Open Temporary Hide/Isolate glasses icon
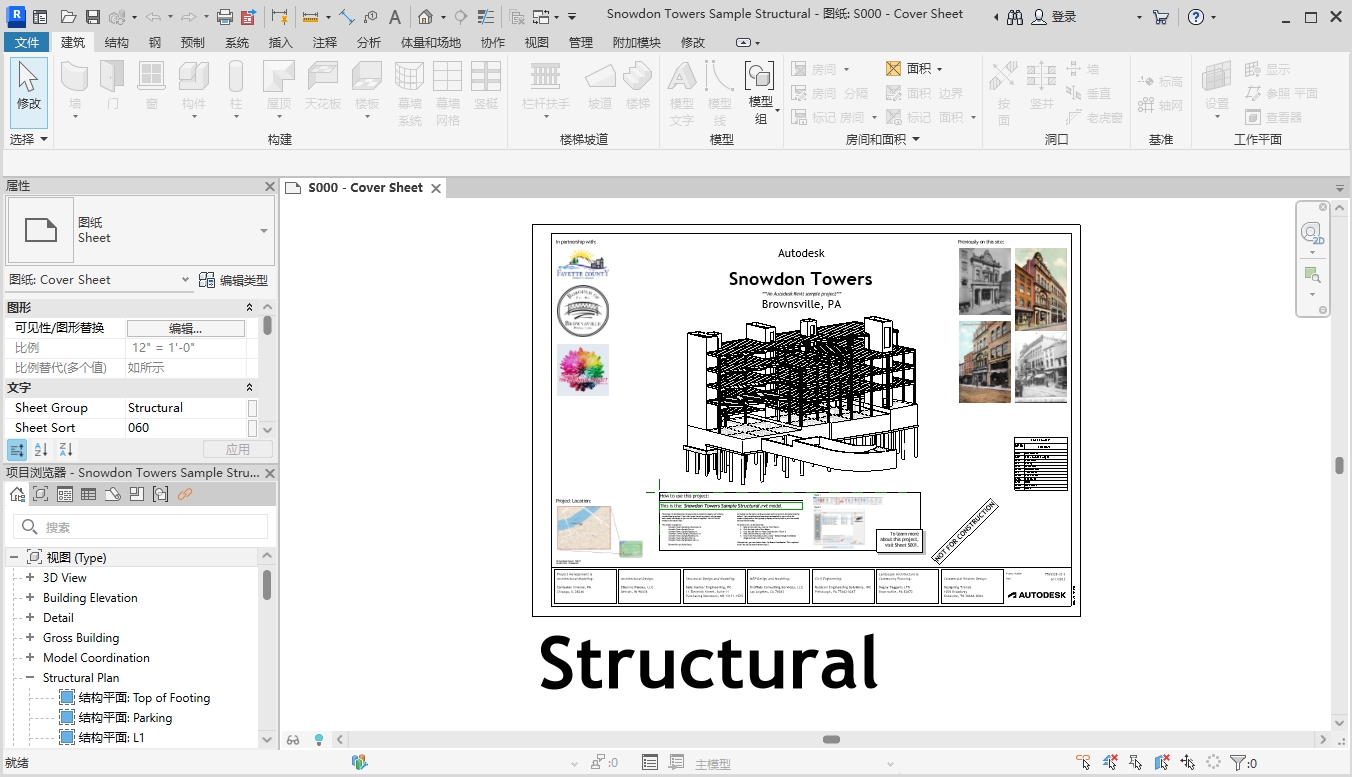The image size is (1352, 777). [293, 739]
